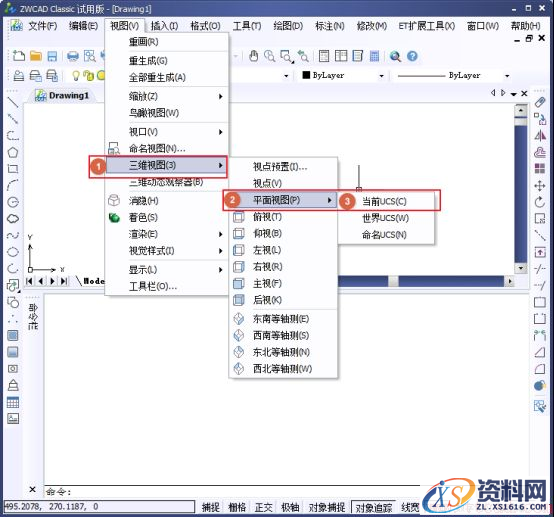Expand the 缩放(Z) submenu
This screenshot has width=554, height=517.
(x=167, y=96)
